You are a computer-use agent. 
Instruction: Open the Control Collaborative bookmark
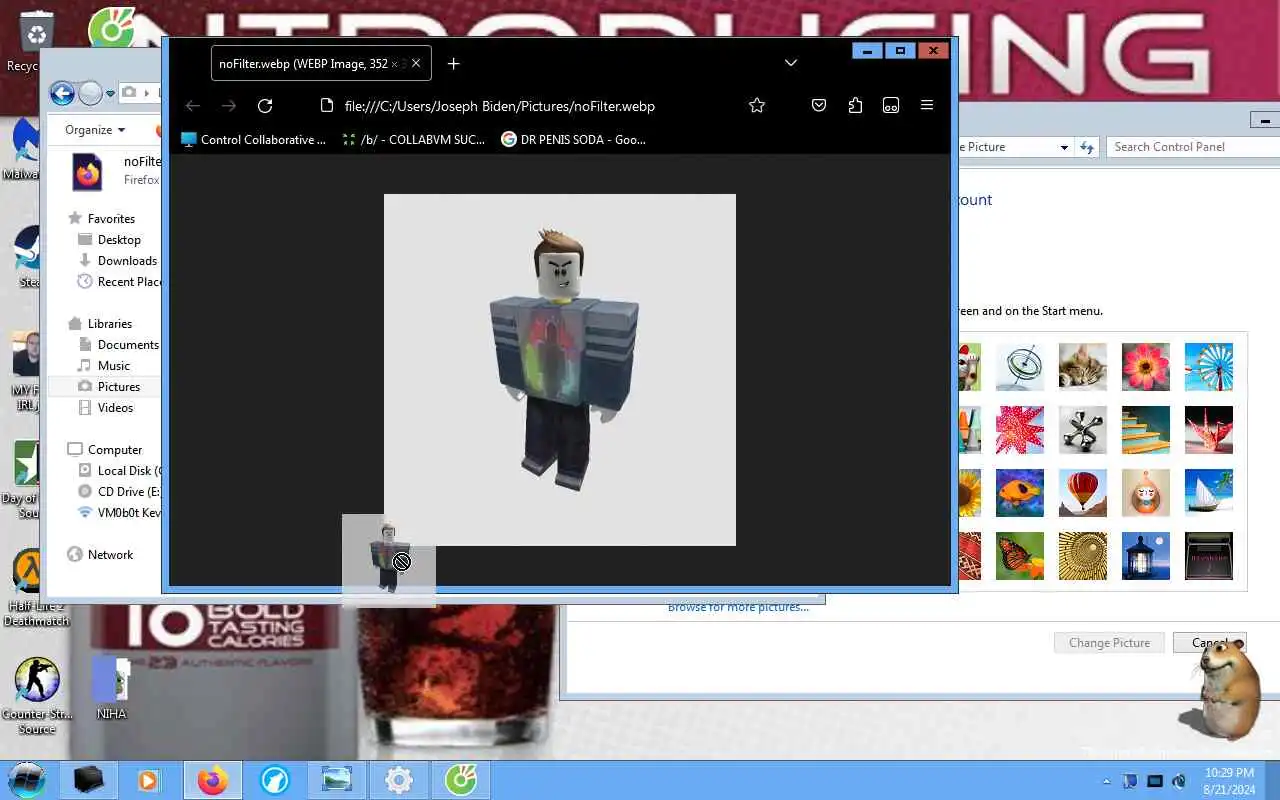point(254,140)
